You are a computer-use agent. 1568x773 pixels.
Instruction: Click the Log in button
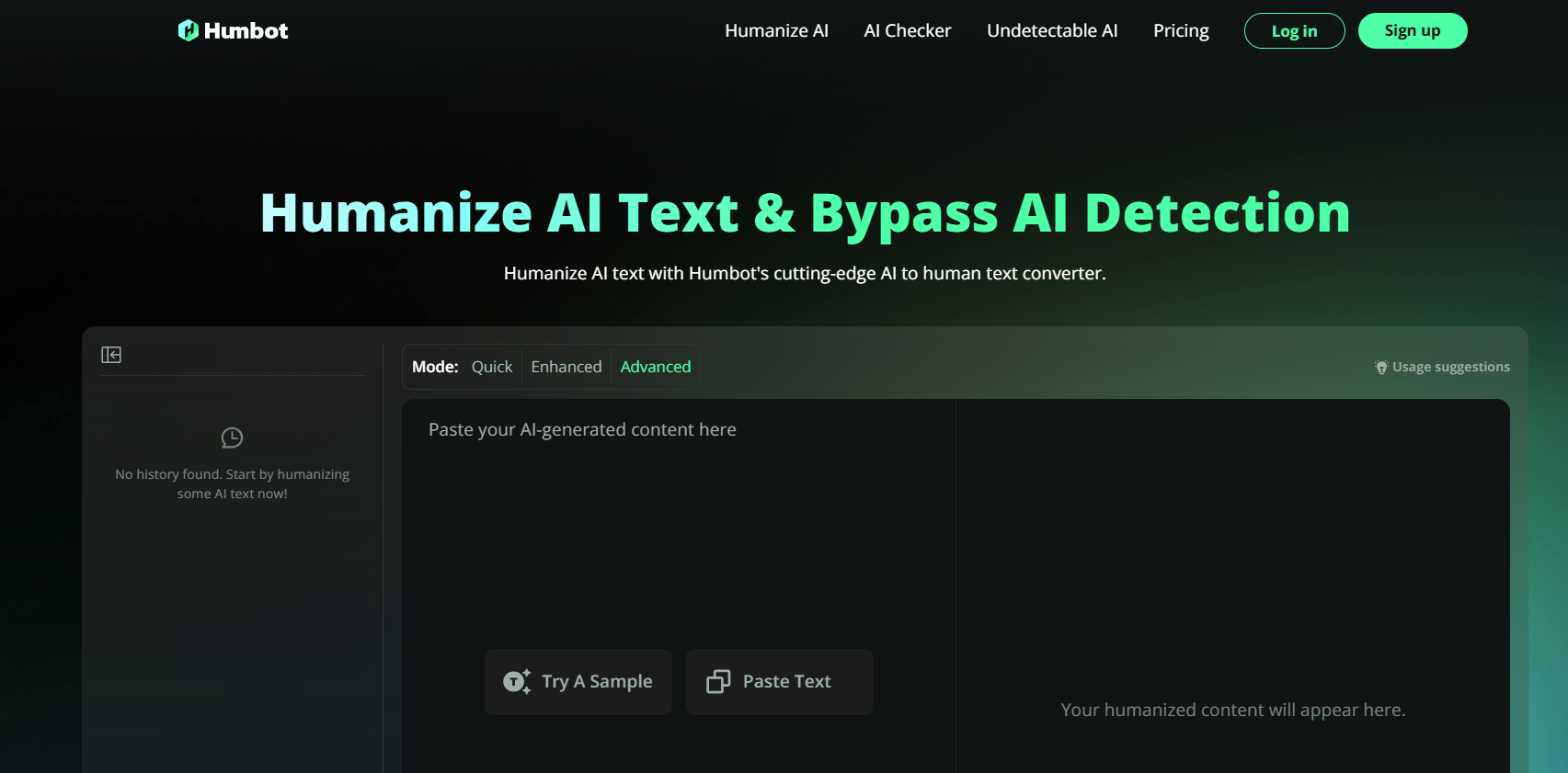pos(1294,30)
